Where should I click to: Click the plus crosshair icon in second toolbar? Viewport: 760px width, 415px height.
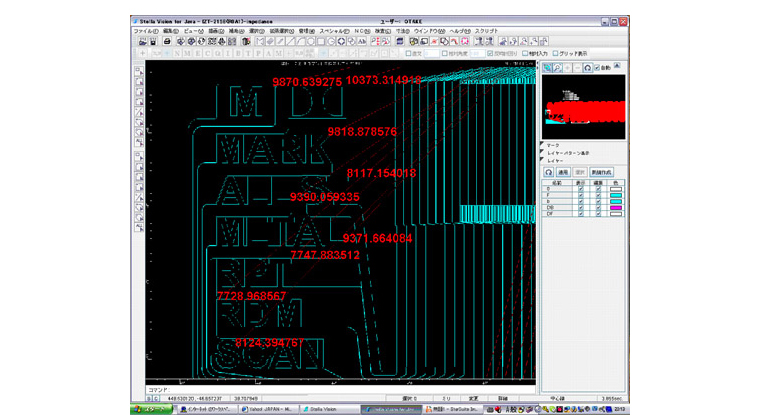pos(142,53)
